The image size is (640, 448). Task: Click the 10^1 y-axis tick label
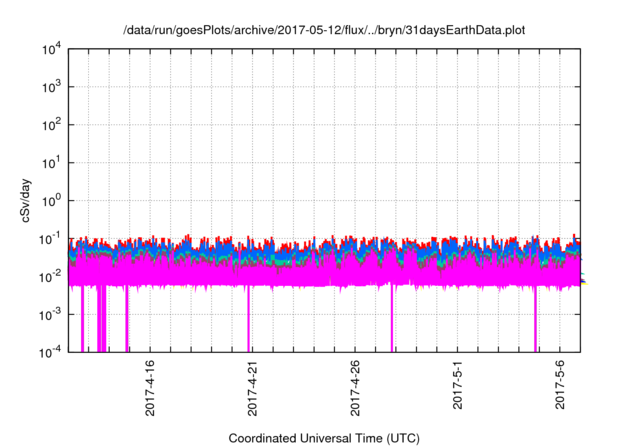coord(52,163)
